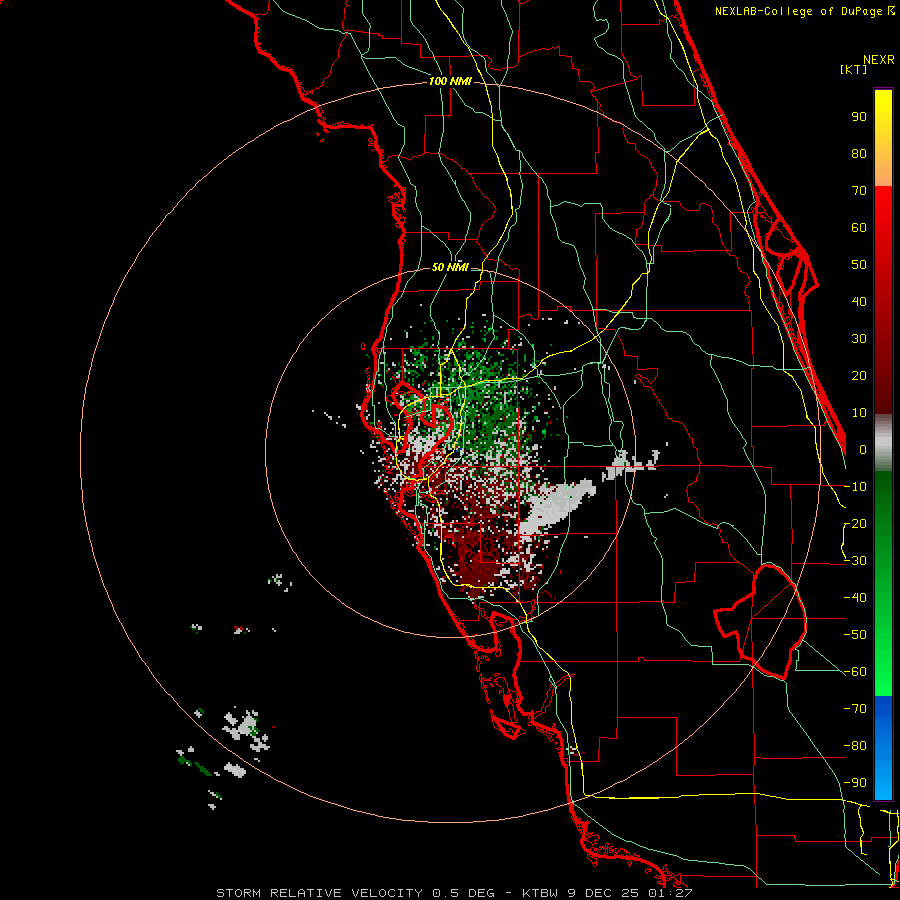Select the -90 value on the velocity scale
900x900 pixels.
(x=855, y=783)
